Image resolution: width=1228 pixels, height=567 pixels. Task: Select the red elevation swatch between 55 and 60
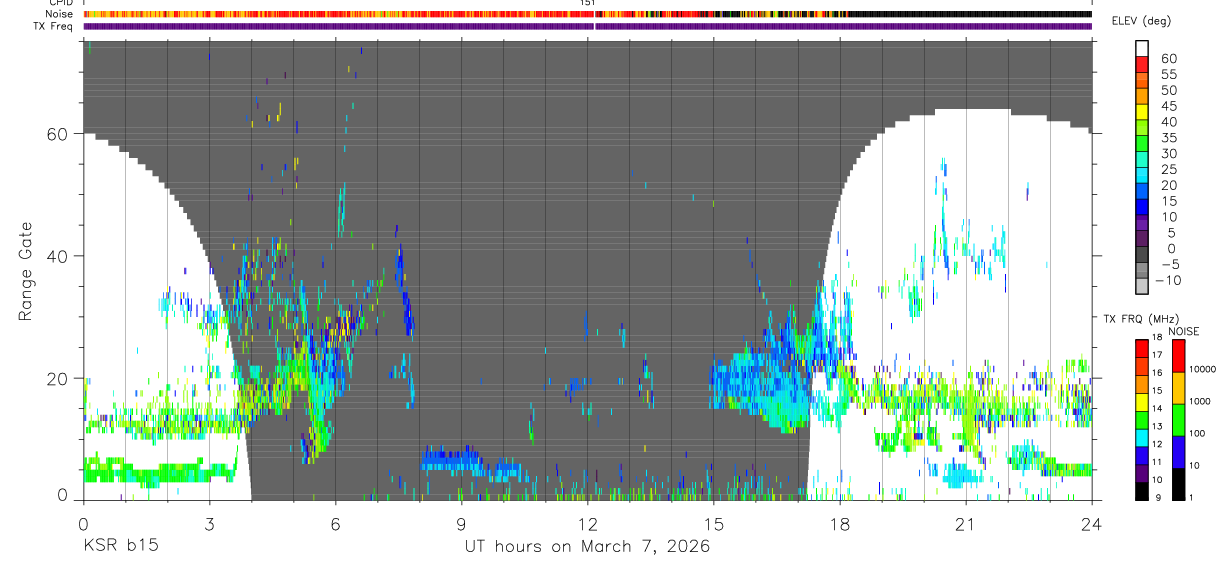click(x=1142, y=66)
